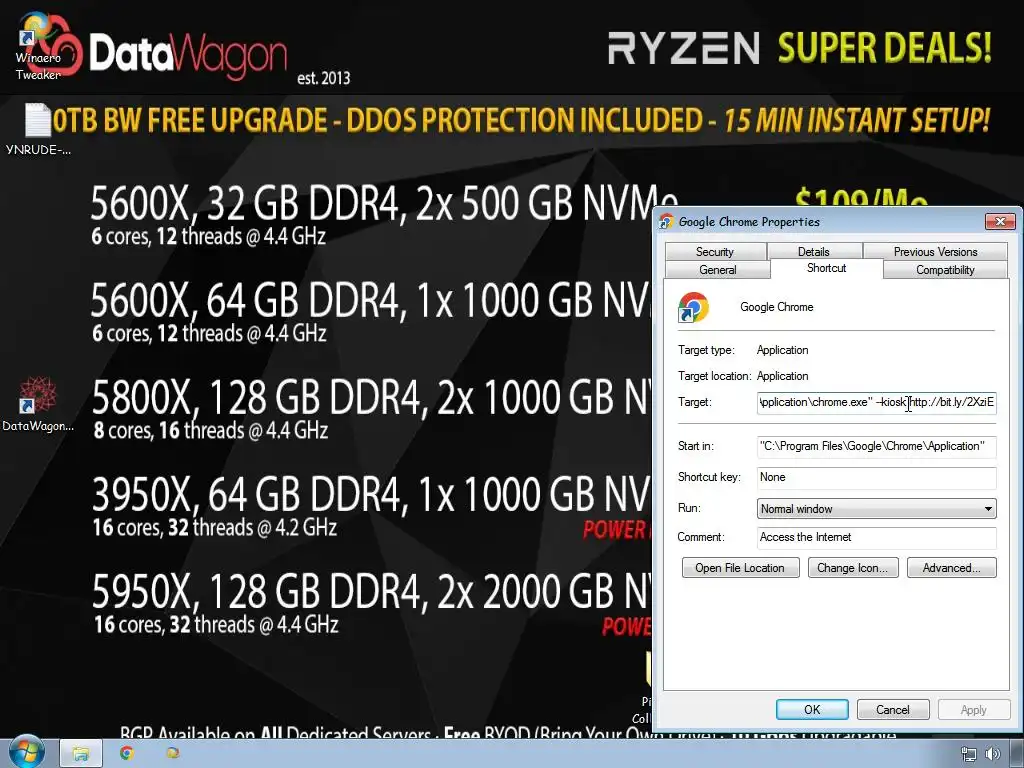This screenshot has height=768, width=1024.
Task: Click the Google Chrome shortcut name text
Action: (776, 307)
